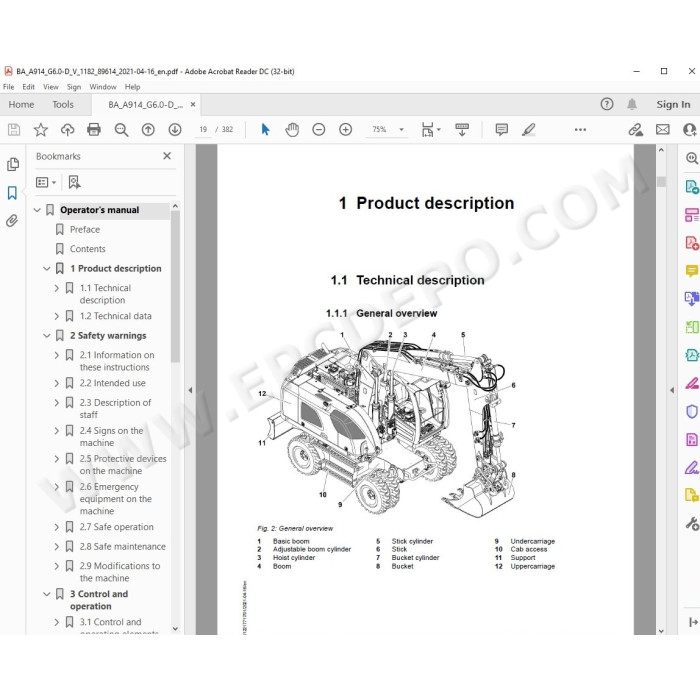Send file by email envelope

(x=662, y=130)
